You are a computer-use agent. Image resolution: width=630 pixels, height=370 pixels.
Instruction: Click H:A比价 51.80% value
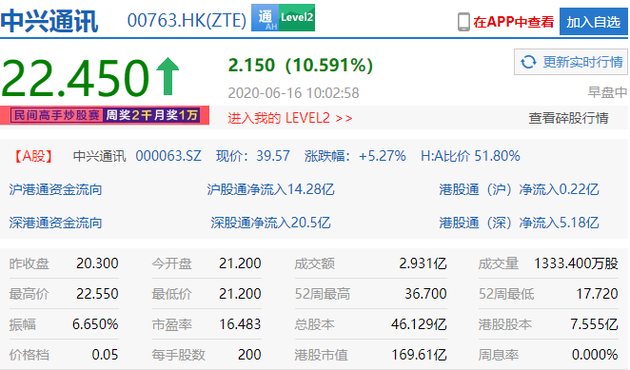[x=470, y=156]
